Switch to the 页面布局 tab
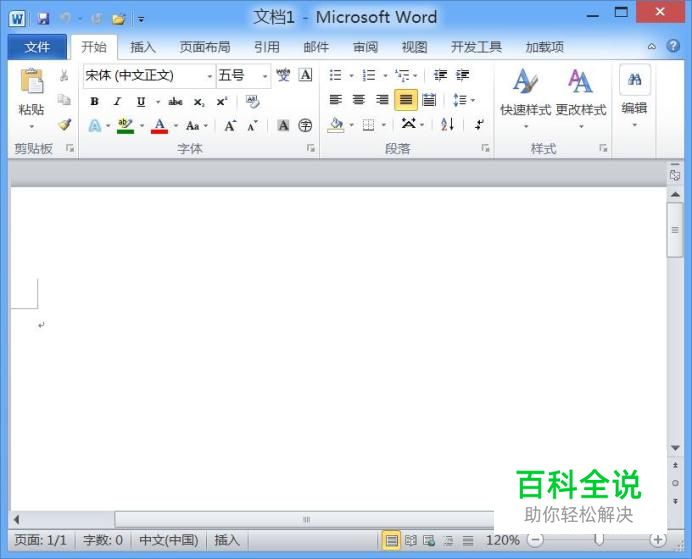The height and width of the screenshot is (559, 692). [x=205, y=47]
